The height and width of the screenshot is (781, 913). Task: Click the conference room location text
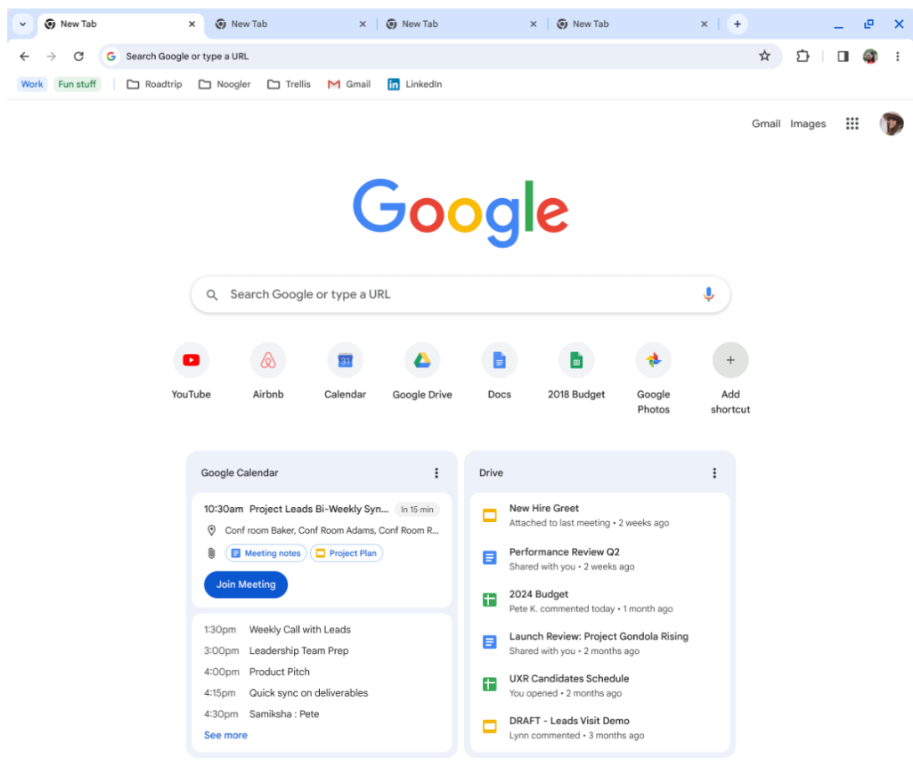(331, 531)
